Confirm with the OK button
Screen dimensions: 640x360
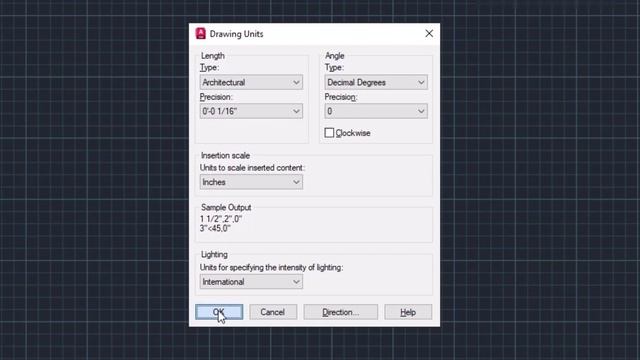point(219,312)
